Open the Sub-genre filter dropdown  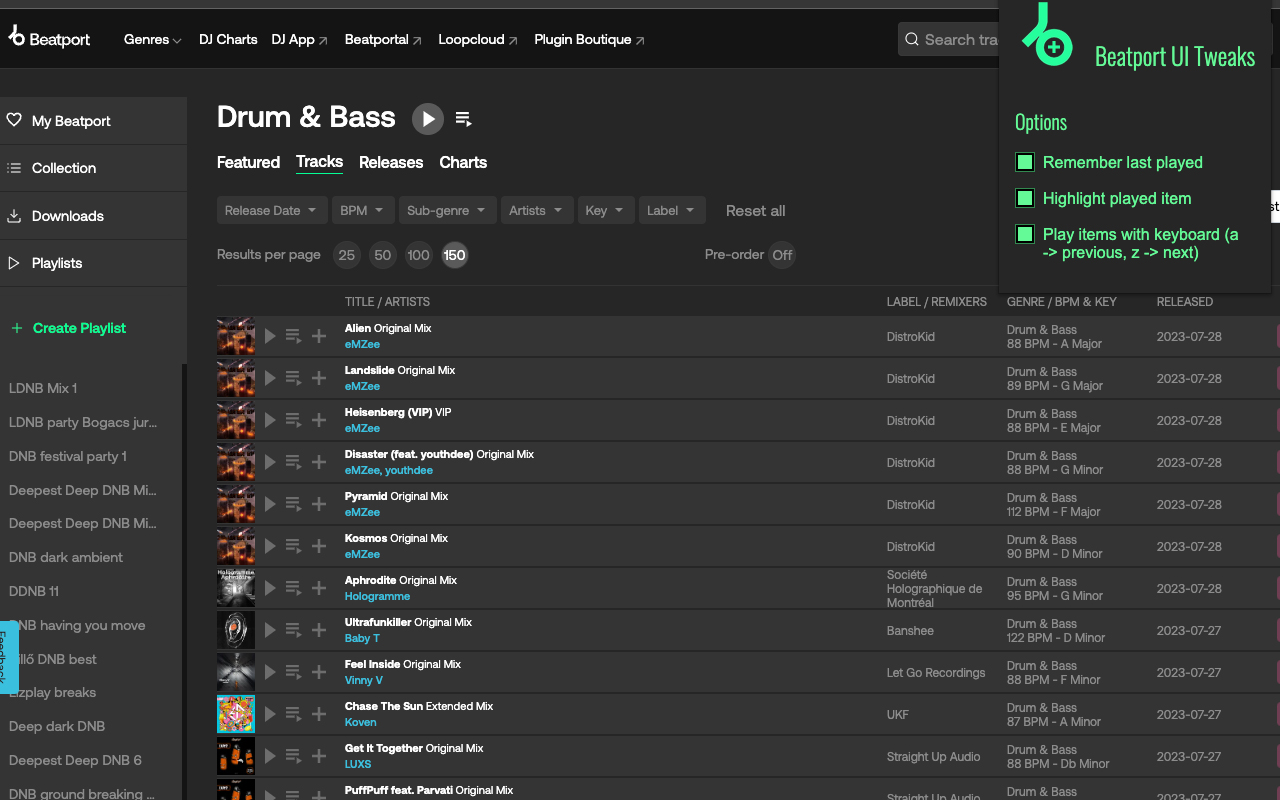click(447, 210)
